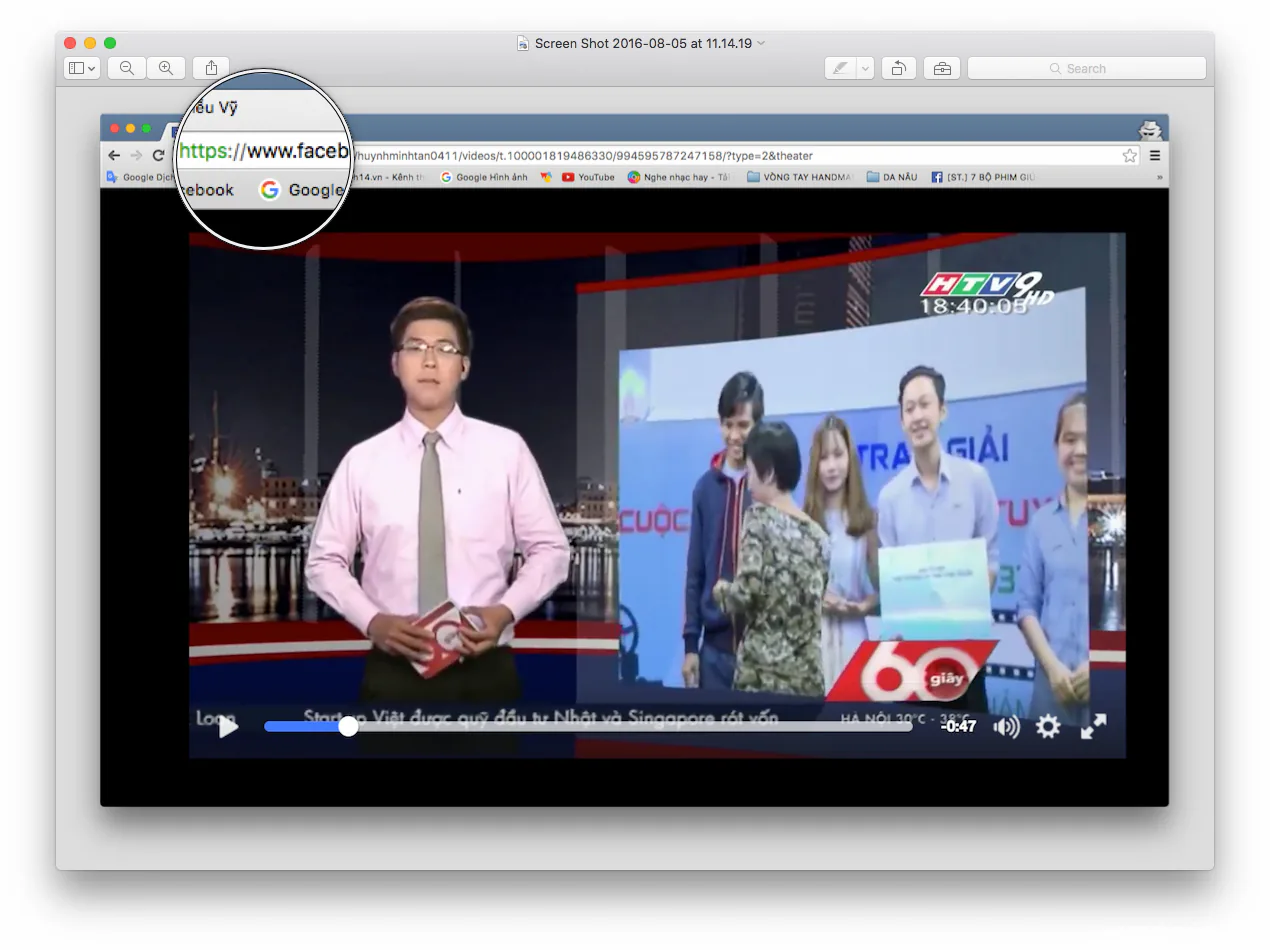
Task: Open Chrome's hamburger menu in the screenshot
Action: (1155, 155)
